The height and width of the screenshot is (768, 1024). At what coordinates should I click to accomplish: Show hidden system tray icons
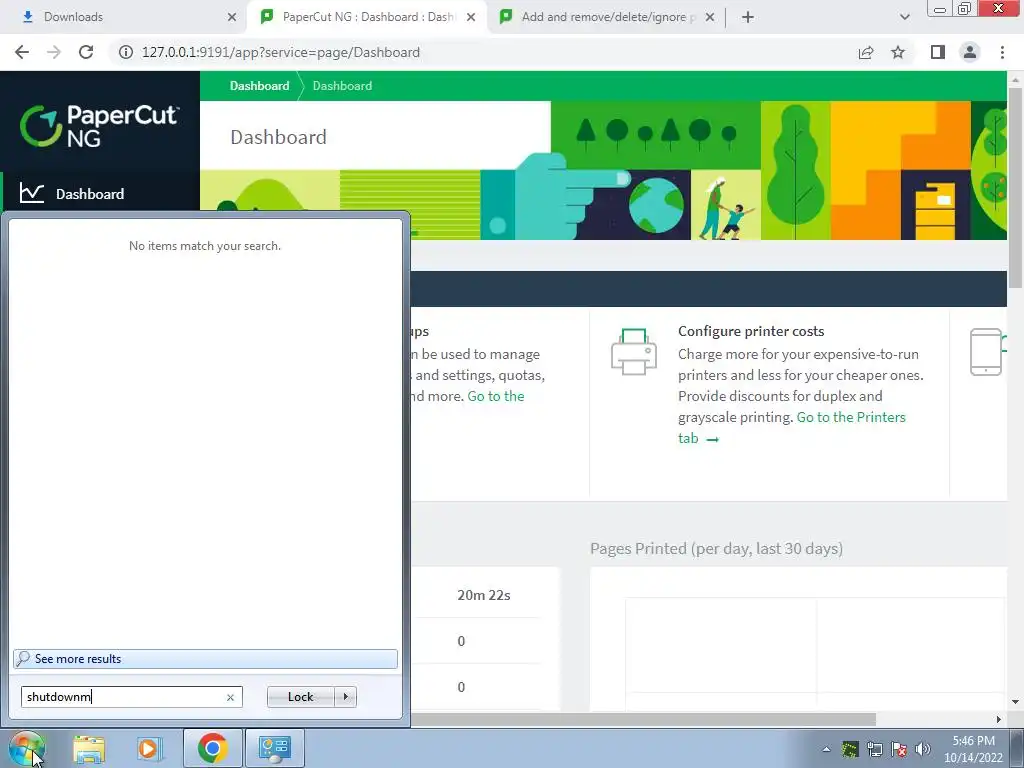click(x=826, y=749)
